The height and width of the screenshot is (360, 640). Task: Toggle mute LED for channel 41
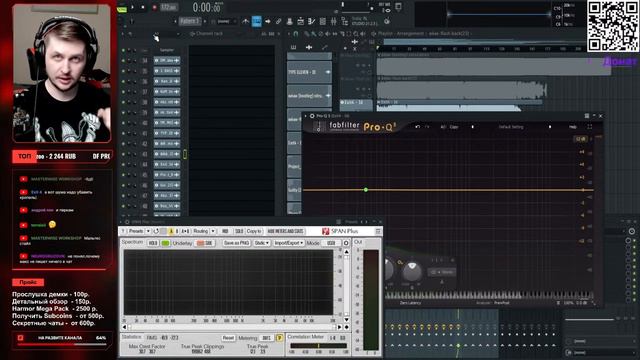point(123,133)
